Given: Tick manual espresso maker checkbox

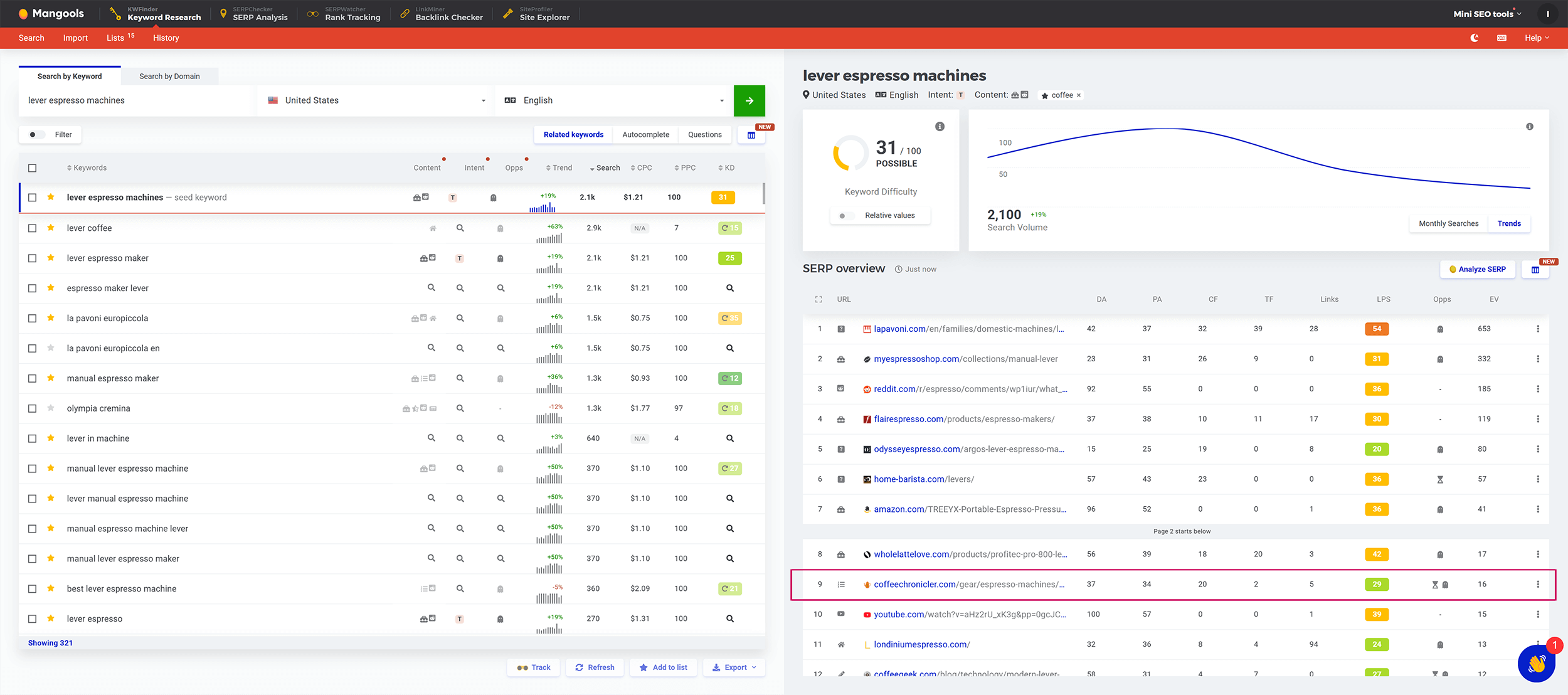Looking at the screenshot, I should [x=33, y=378].
